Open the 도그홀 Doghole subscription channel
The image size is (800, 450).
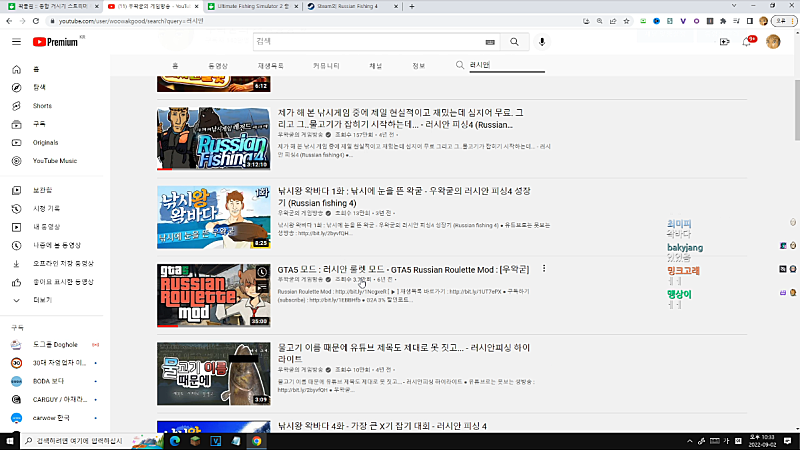click(x=55, y=344)
